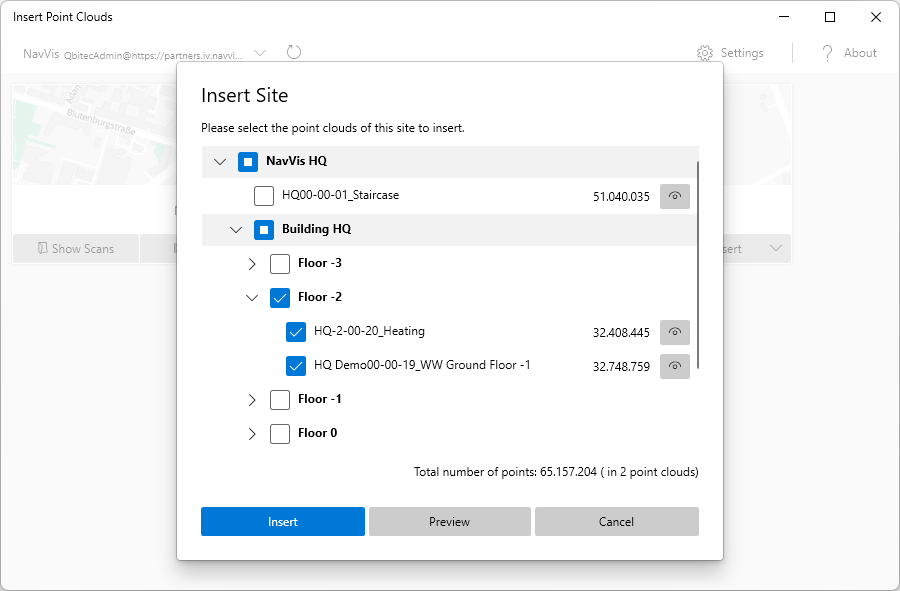The width and height of the screenshot is (900, 591).
Task: Preview HQ Demo00-00-19_WW Ground Floor -1 eye button
Action: 674,366
